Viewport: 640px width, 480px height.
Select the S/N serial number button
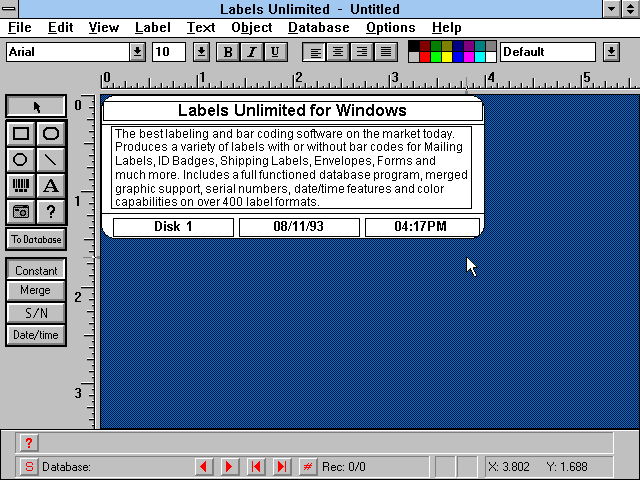pos(36,313)
